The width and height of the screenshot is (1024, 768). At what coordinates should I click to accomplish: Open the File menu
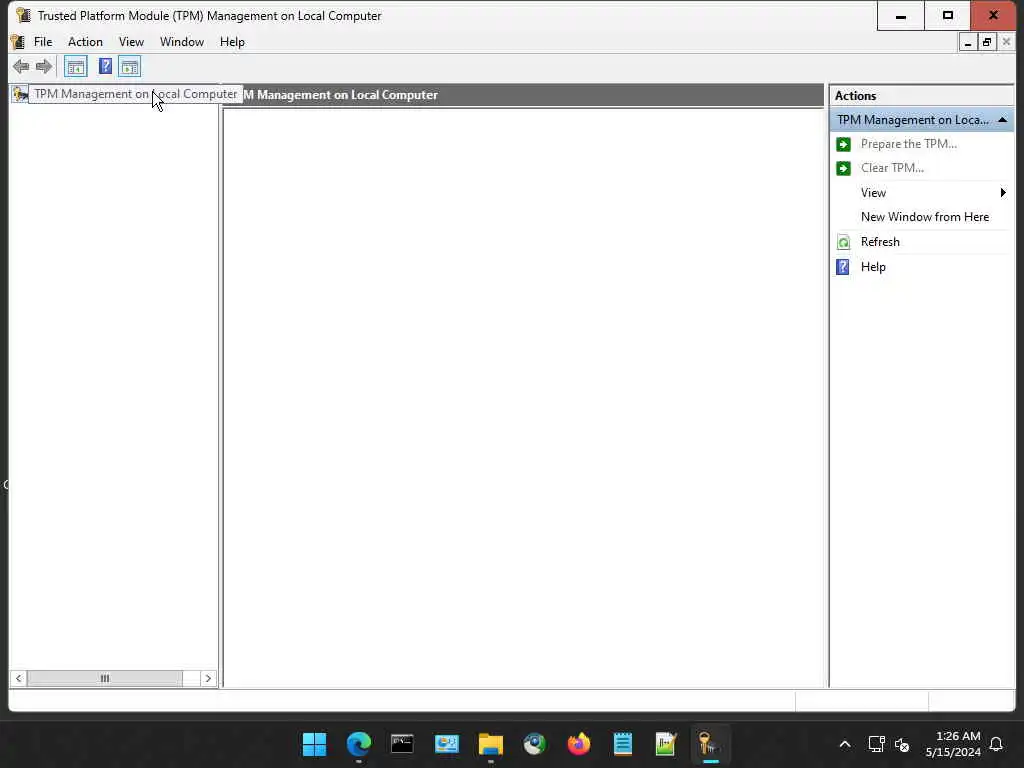click(x=43, y=42)
